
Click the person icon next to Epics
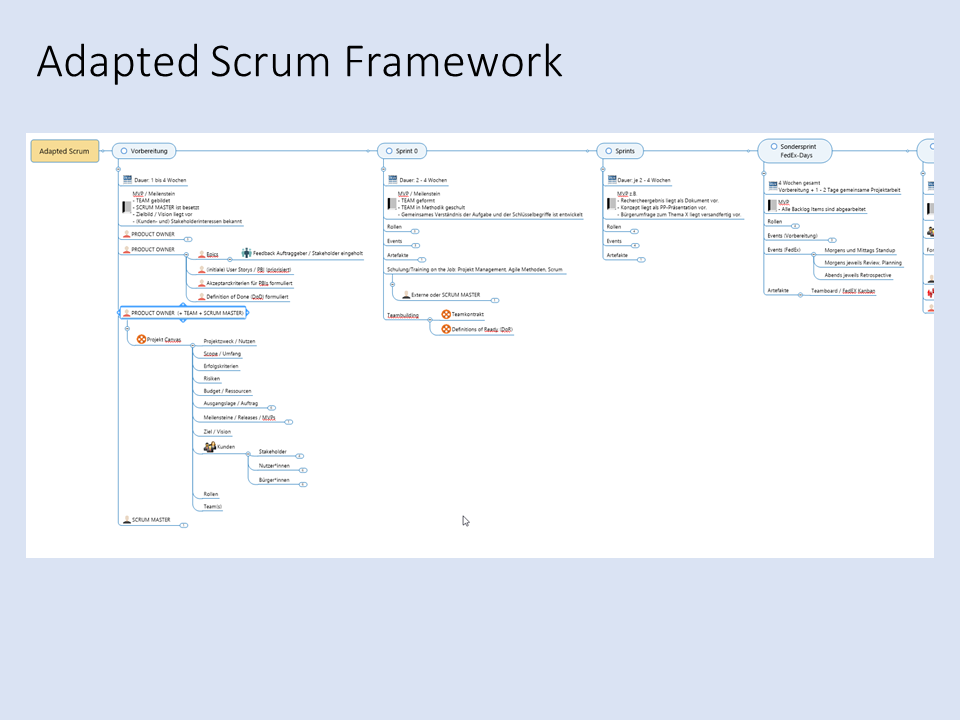pyautogui.click(x=201, y=254)
